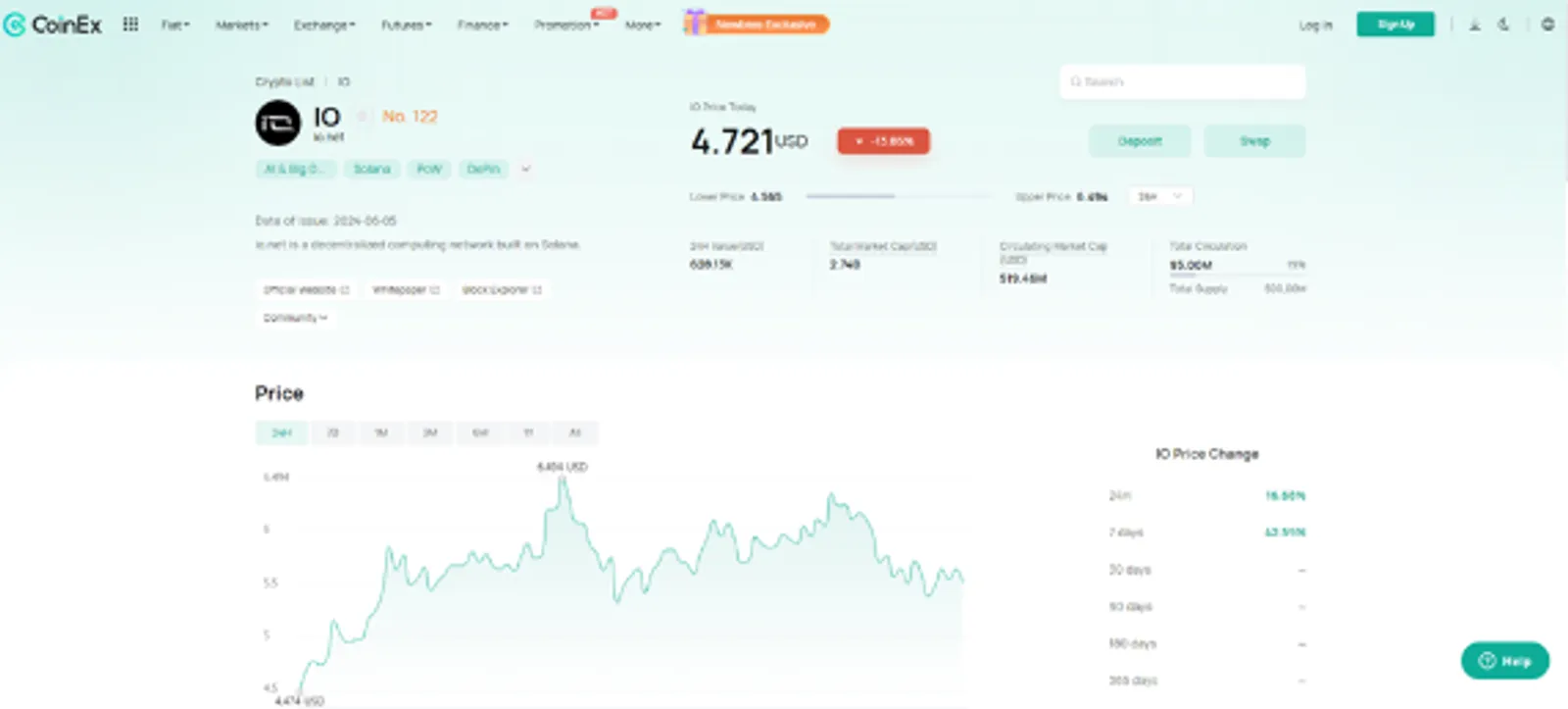The image size is (1568, 709).
Task: Select the 3M chart tab
Action: [x=430, y=432]
